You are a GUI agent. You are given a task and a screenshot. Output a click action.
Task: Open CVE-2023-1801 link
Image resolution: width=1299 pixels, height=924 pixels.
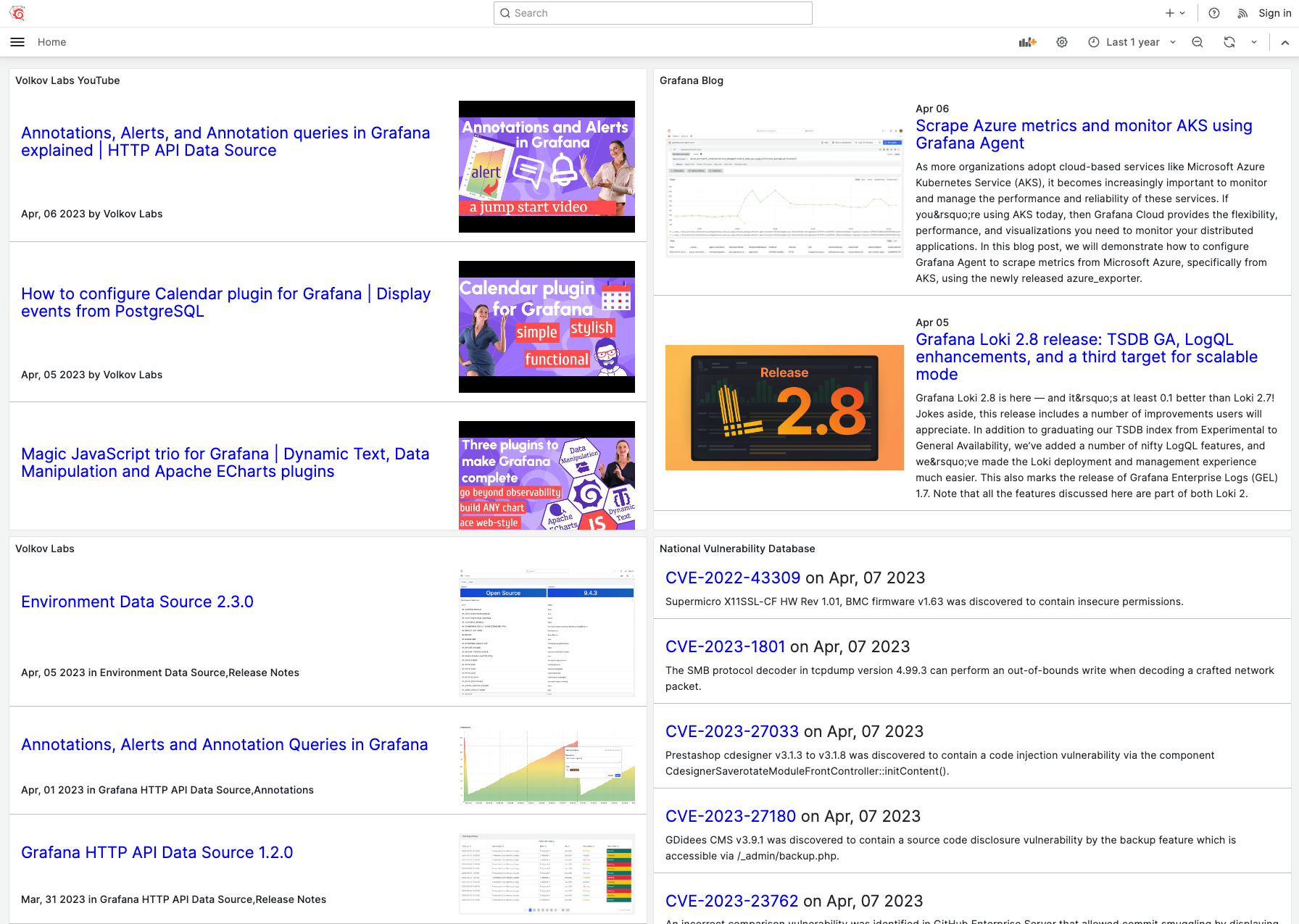click(725, 646)
